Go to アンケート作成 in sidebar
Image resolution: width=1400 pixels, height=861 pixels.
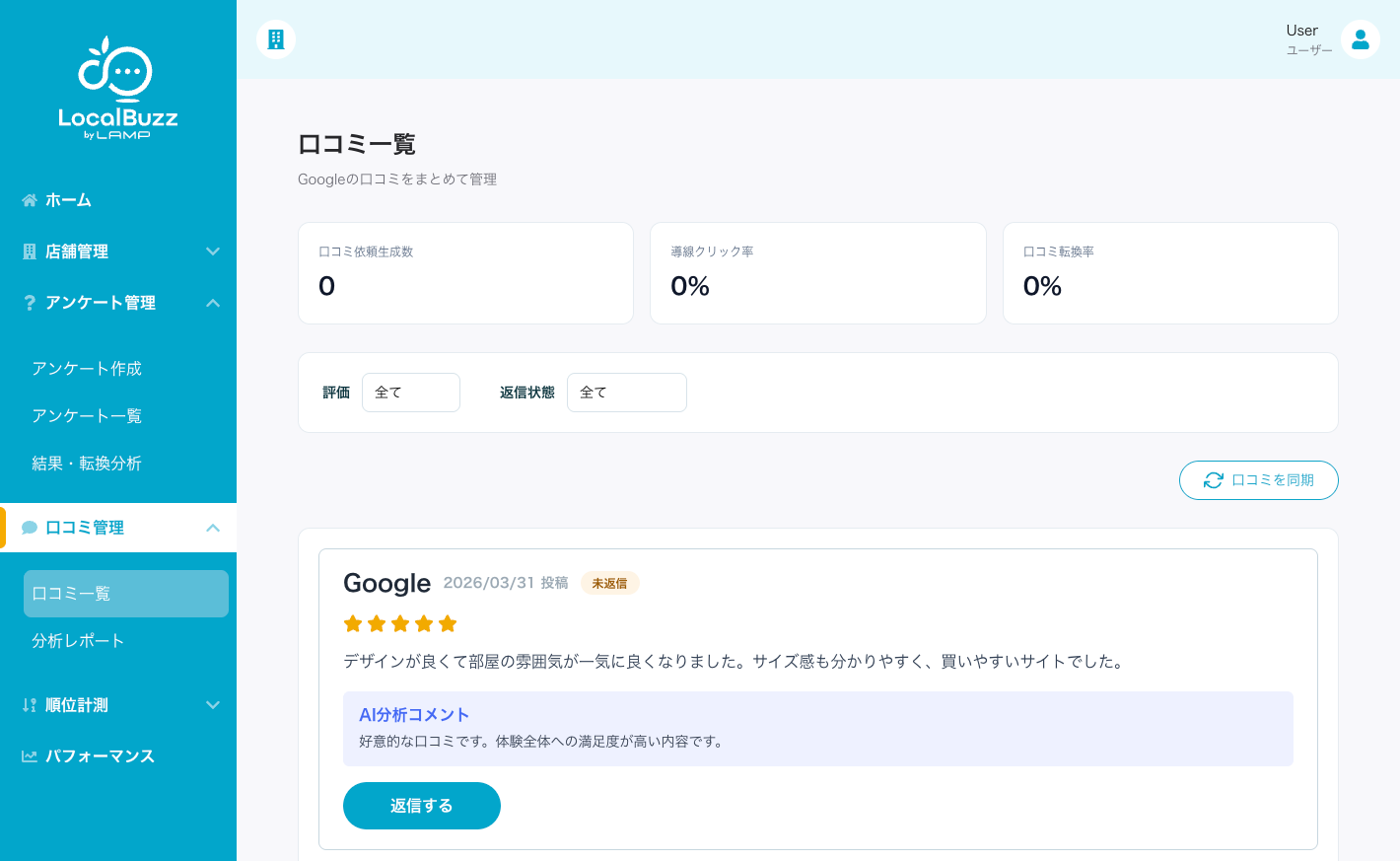(87, 369)
